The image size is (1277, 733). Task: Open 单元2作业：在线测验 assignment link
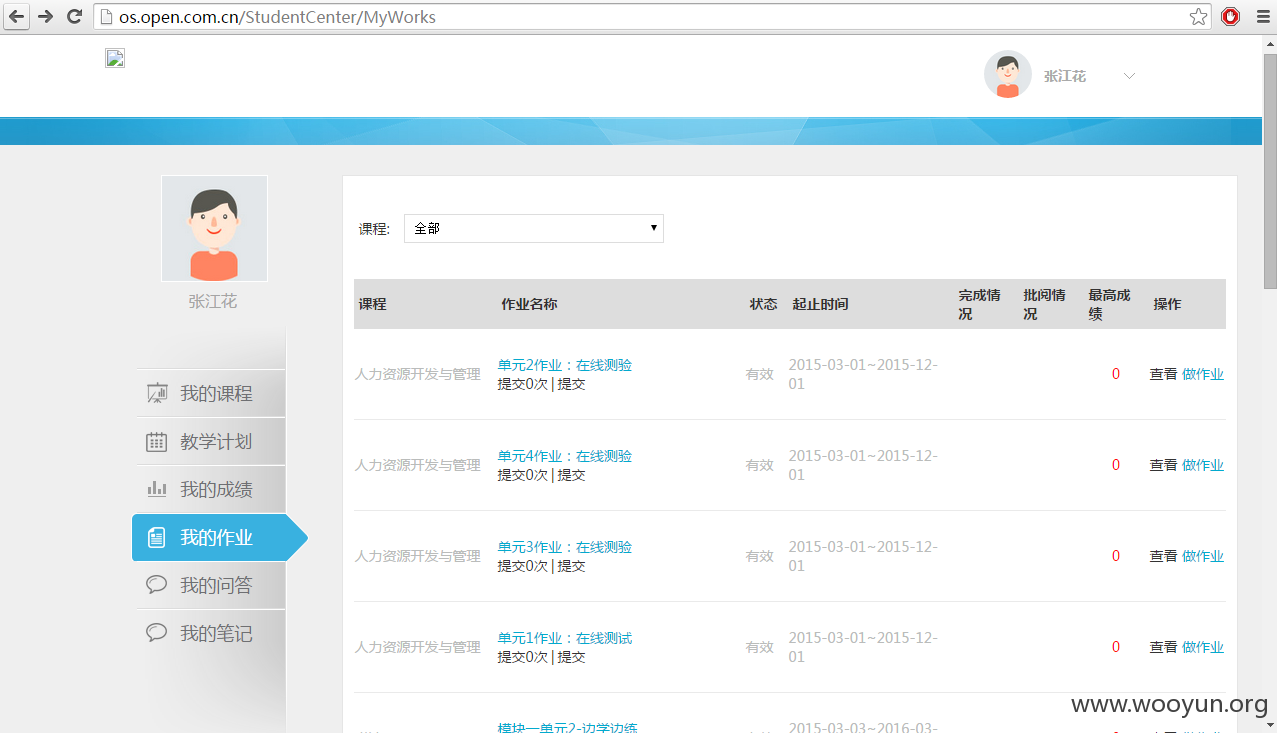(565, 365)
